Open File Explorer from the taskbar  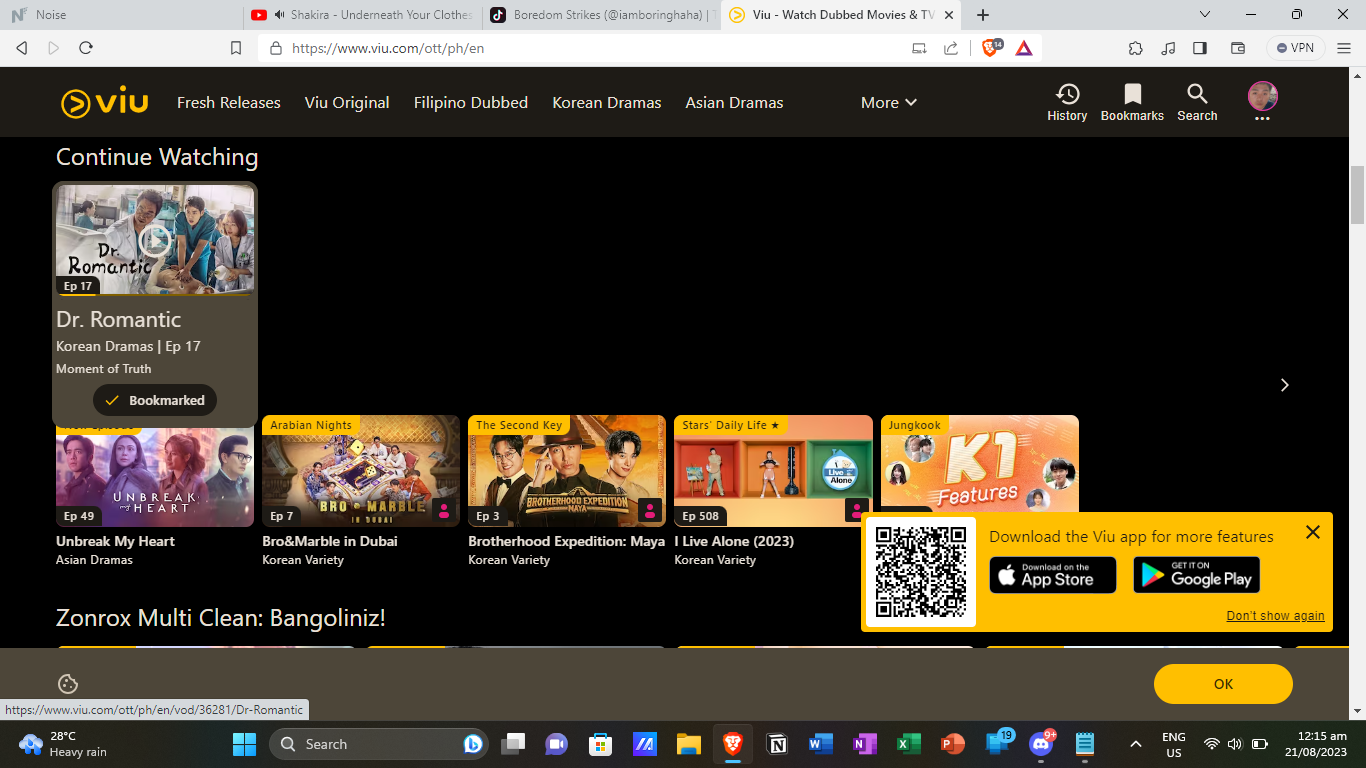coord(688,744)
